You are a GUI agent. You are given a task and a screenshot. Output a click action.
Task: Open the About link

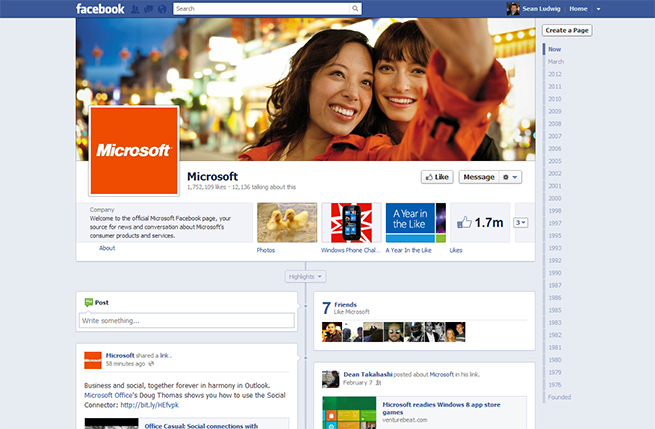[107, 248]
